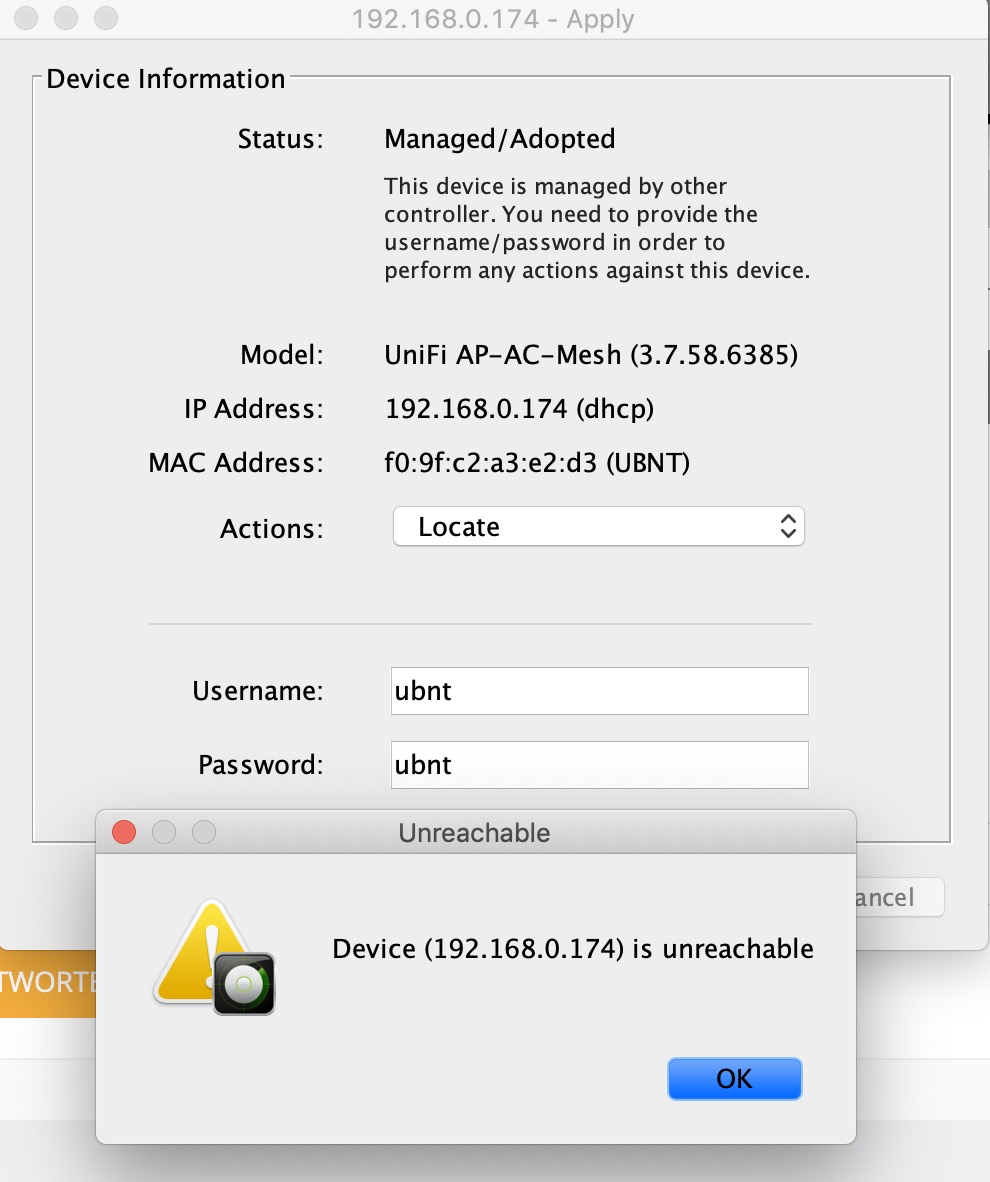This screenshot has height=1182, width=990.
Task: Close the Unreachable dialog with red button
Action: [x=124, y=832]
